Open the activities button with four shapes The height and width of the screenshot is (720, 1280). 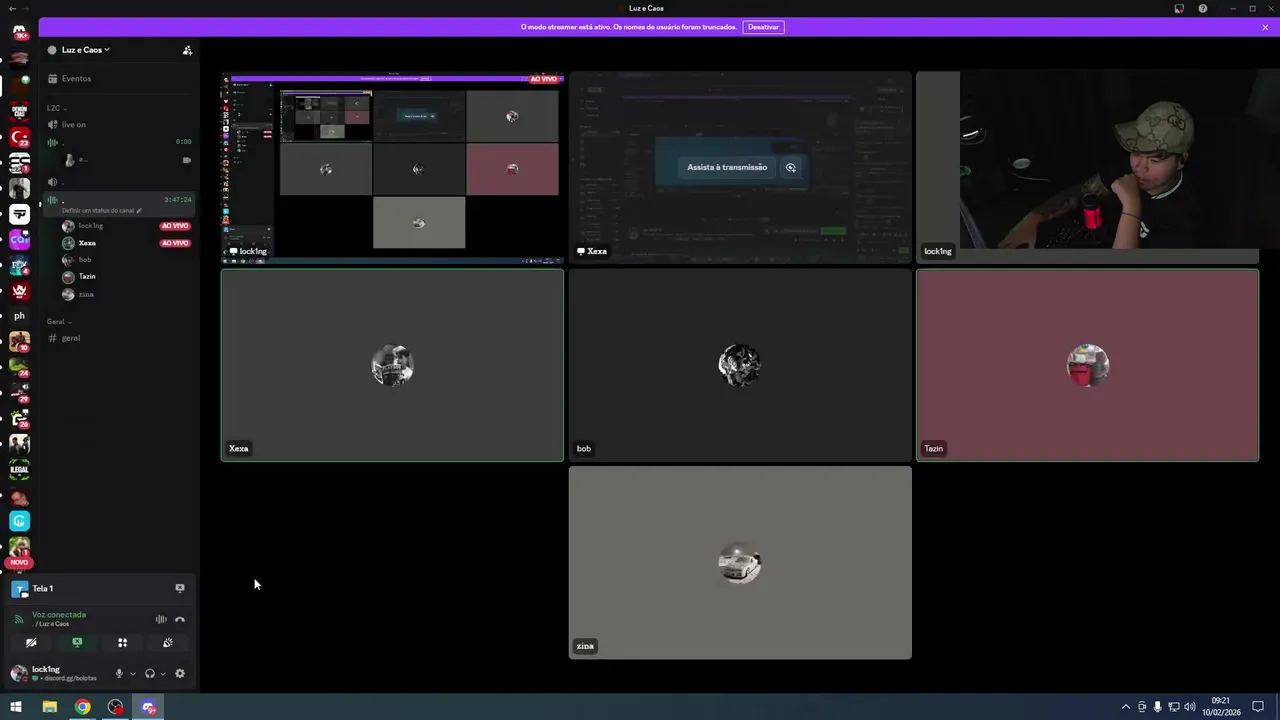[122, 643]
